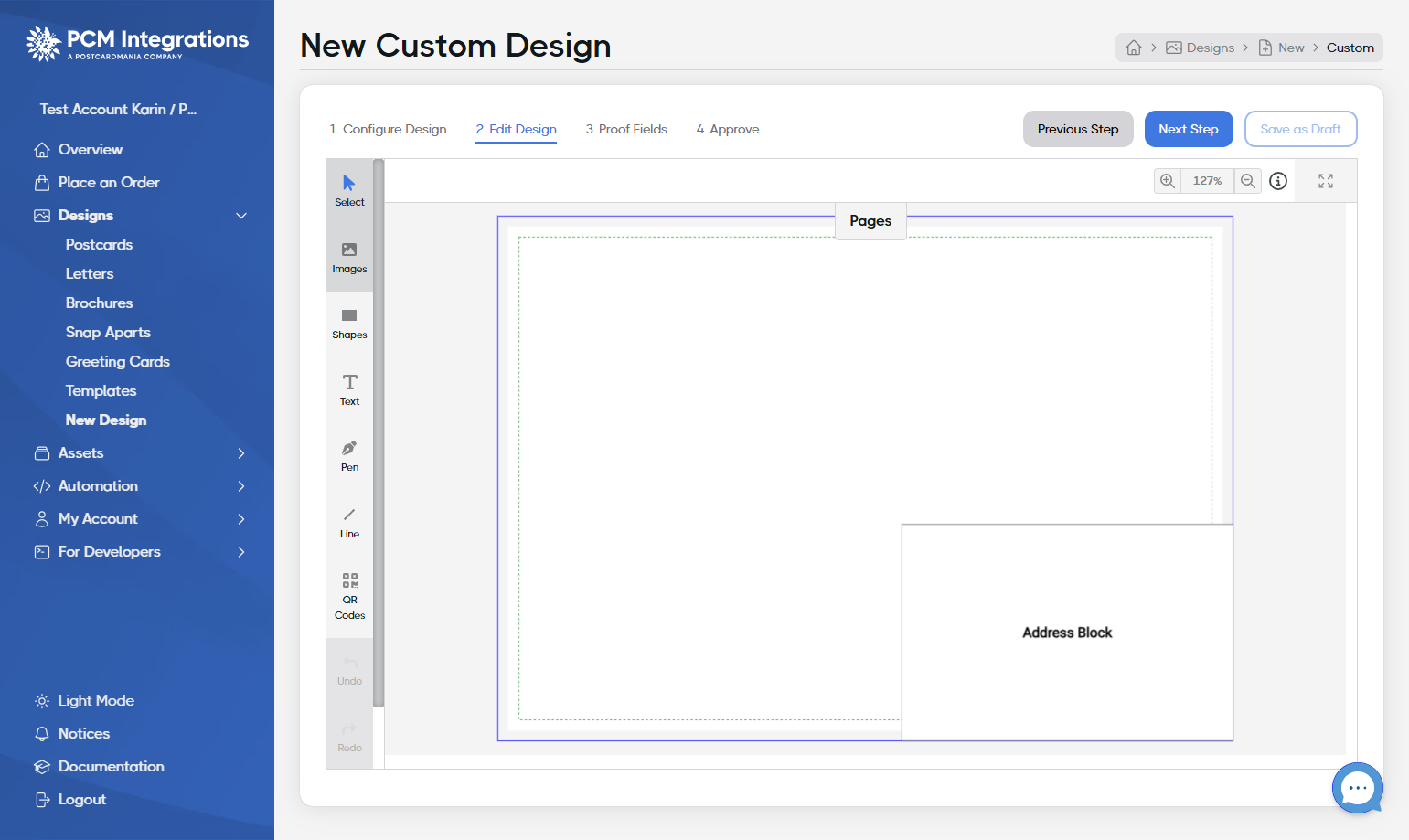Screen dimensions: 1409x840
Task: Activate the Text tool
Action: (349, 390)
